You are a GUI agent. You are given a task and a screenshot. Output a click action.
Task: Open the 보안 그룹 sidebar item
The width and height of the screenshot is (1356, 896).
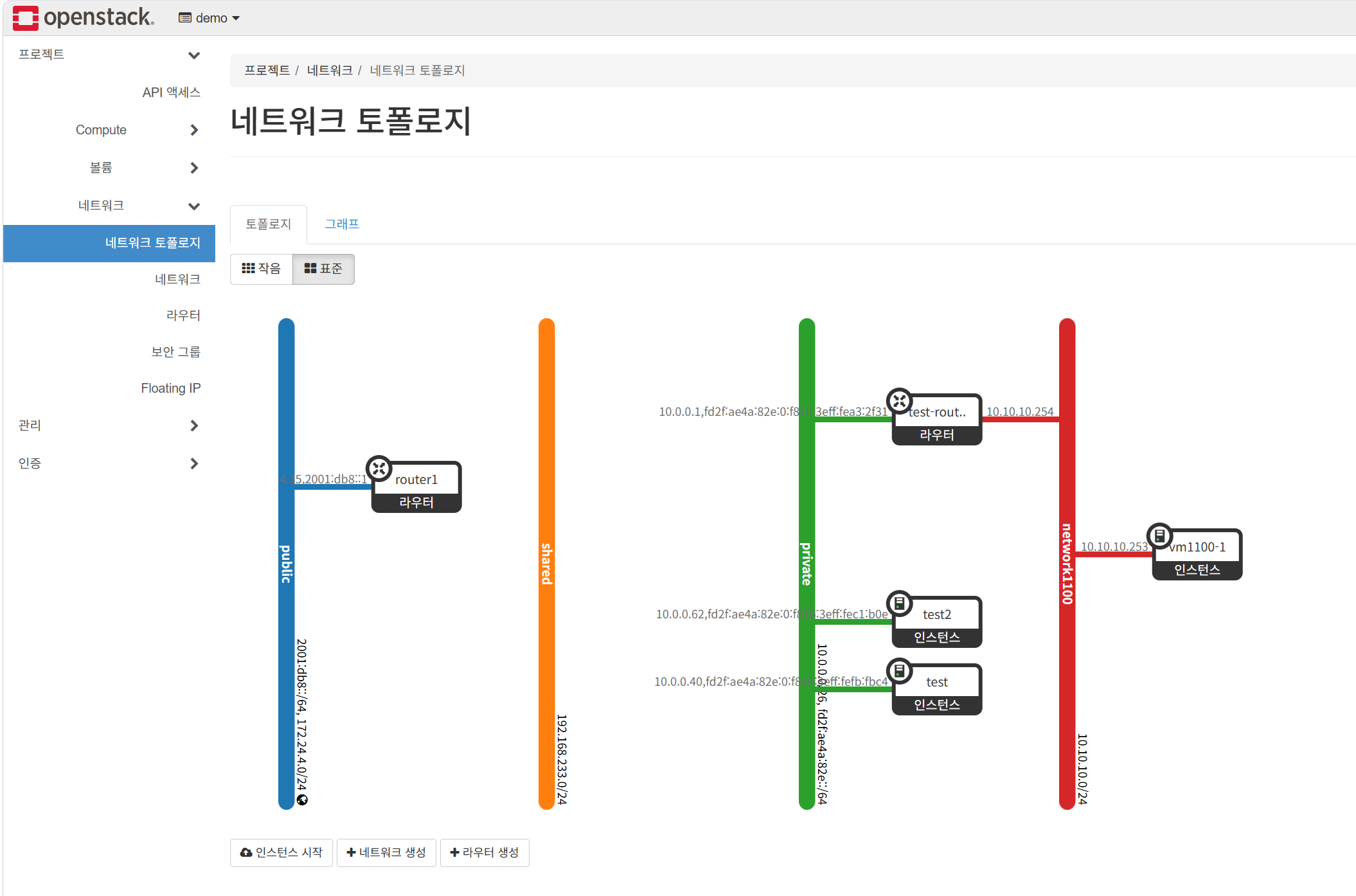coord(175,352)
